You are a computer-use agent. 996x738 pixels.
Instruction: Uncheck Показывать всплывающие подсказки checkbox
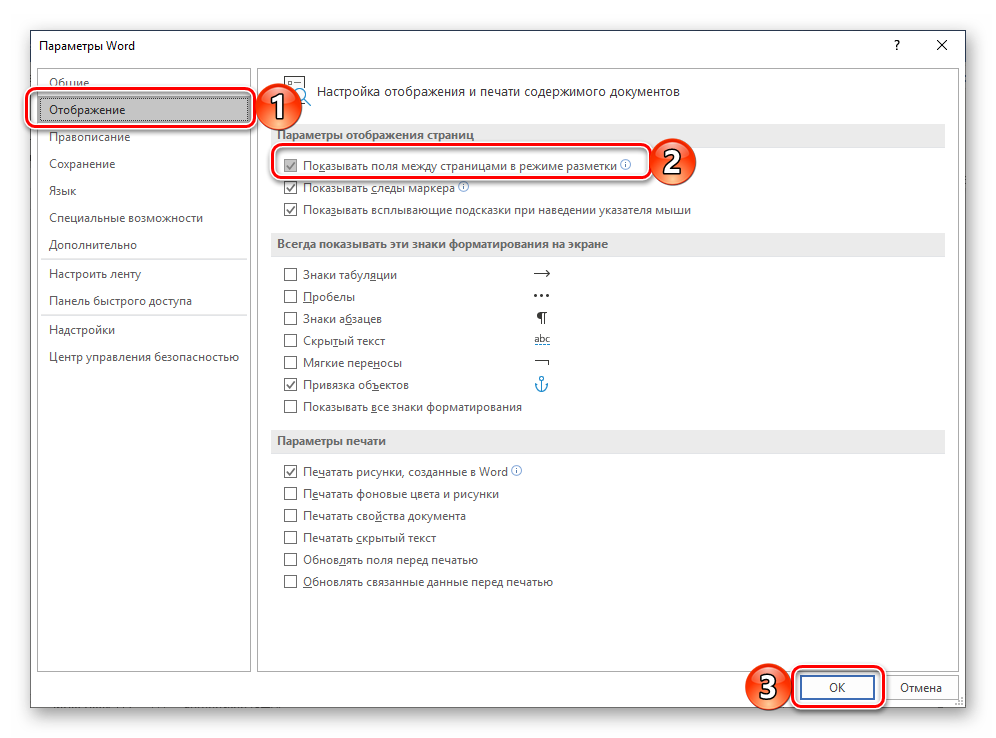[x=290, y=210]
